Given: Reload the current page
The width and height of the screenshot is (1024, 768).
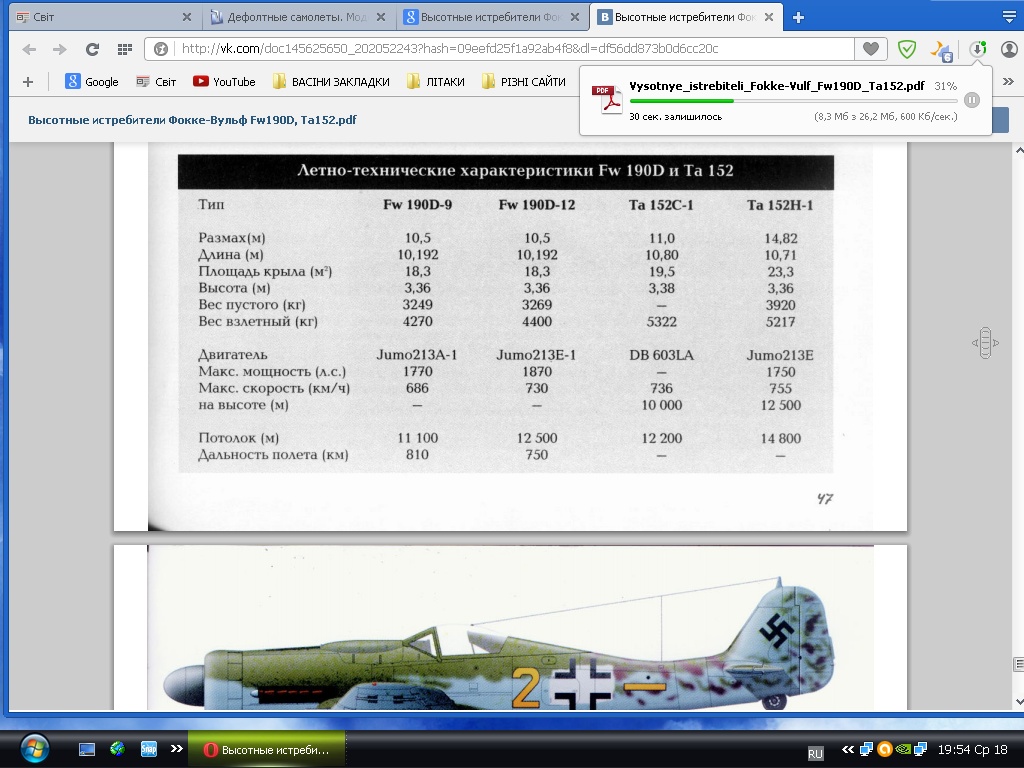Looking at the screenshot, I should [x=92, y=49].
